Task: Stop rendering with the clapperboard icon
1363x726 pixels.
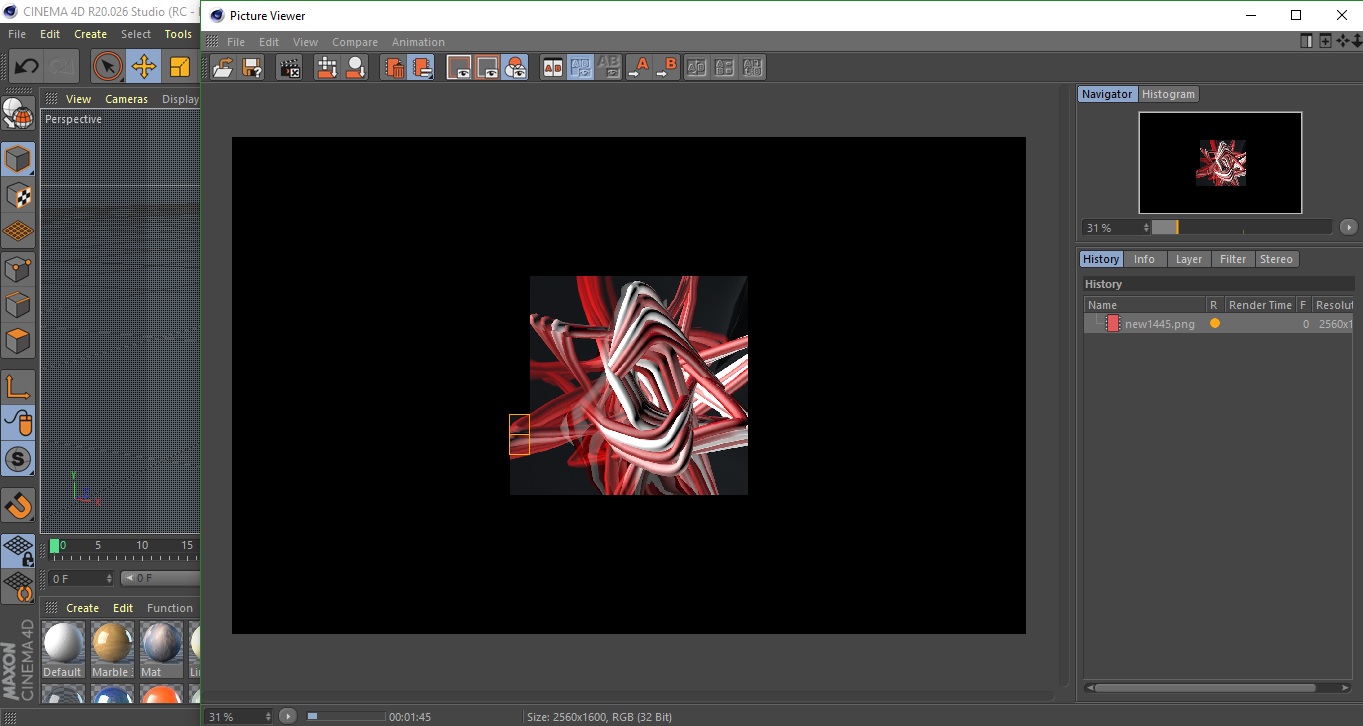Action: [x=290, y=67]
